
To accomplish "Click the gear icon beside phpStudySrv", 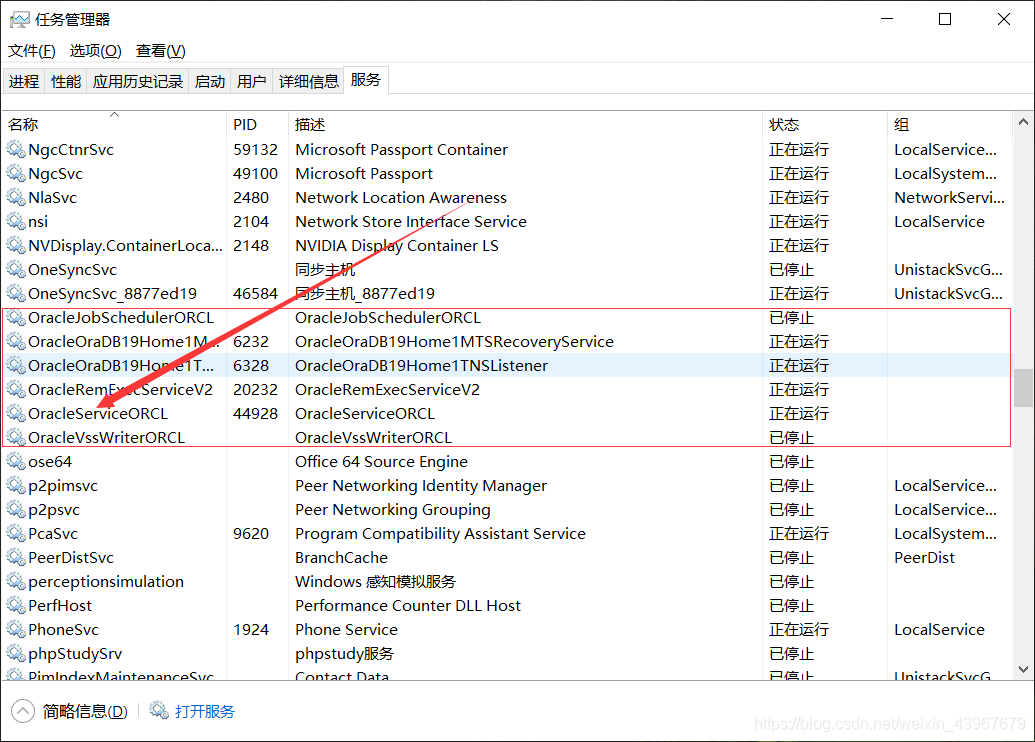I will pyautogui.click(x=16, y=654).
